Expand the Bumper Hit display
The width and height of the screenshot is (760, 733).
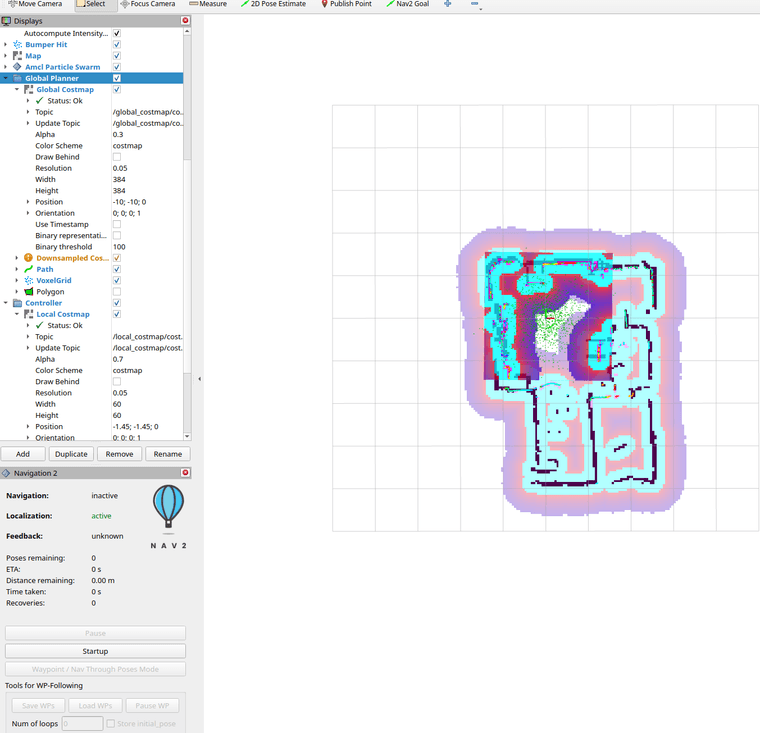5,45
